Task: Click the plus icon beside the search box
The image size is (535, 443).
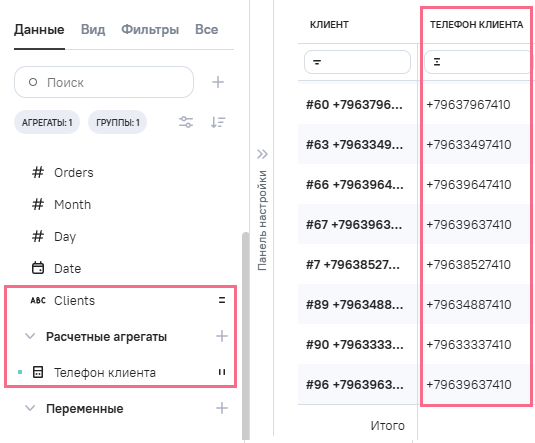Action: click(218, 82)
